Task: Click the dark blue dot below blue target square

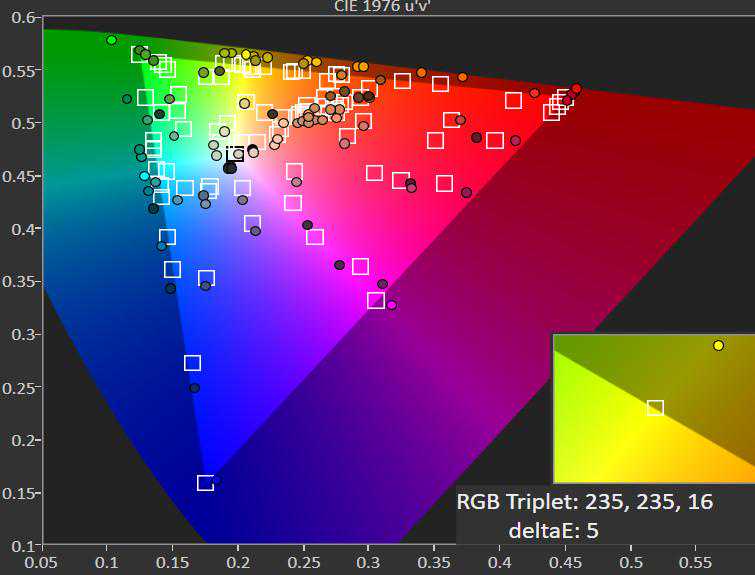Action: coord(194,388)
